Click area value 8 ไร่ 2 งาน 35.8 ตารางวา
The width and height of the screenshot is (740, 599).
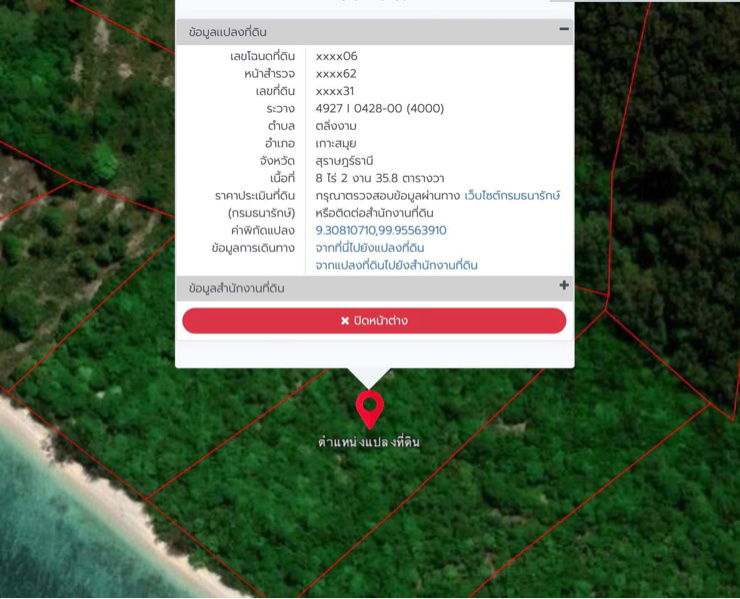pos(379,178)
